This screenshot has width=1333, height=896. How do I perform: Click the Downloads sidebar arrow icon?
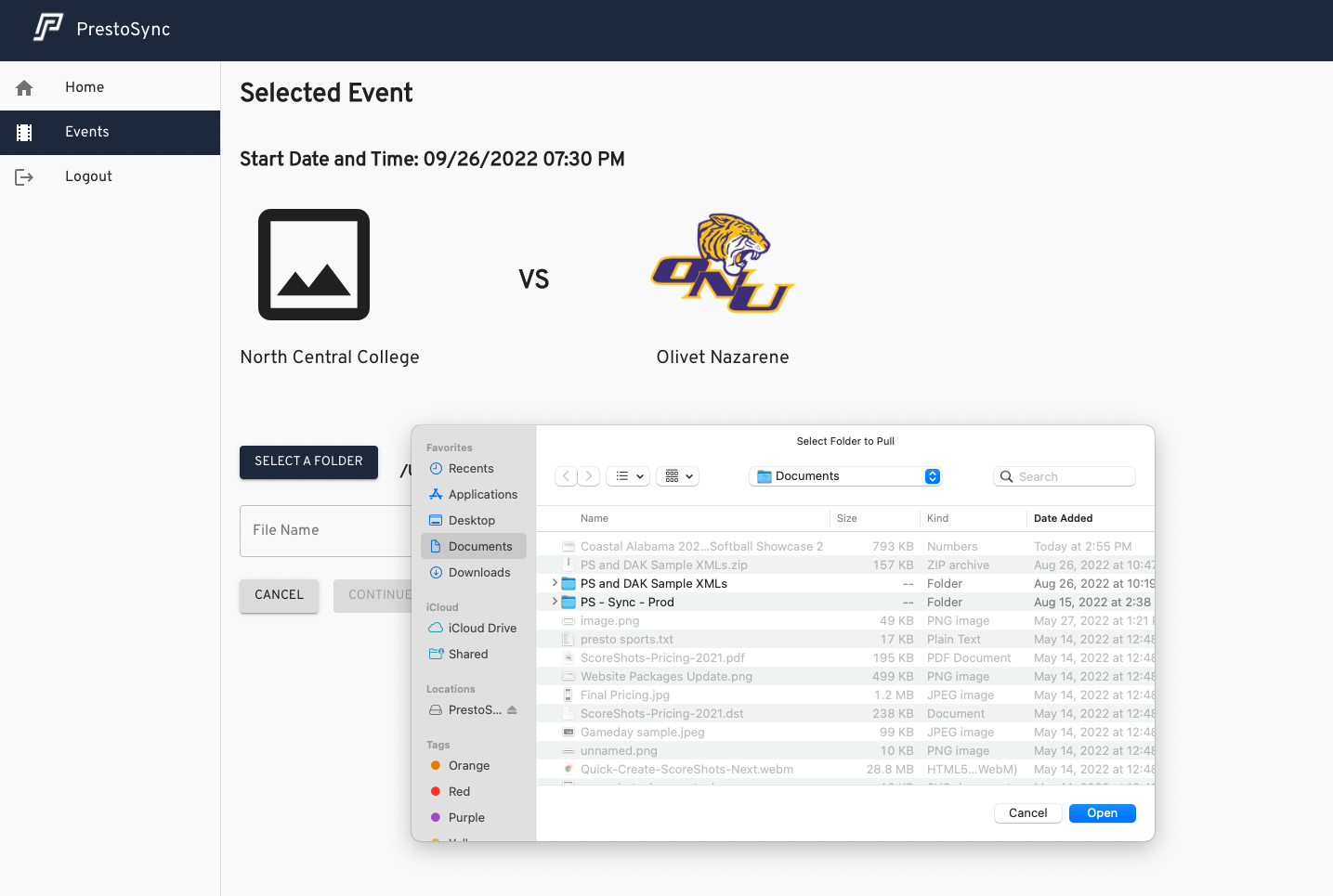pos(436,573)
